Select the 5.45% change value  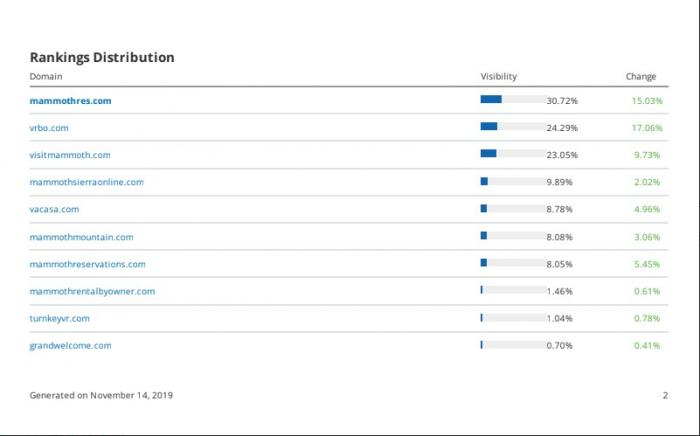point(647,264)
